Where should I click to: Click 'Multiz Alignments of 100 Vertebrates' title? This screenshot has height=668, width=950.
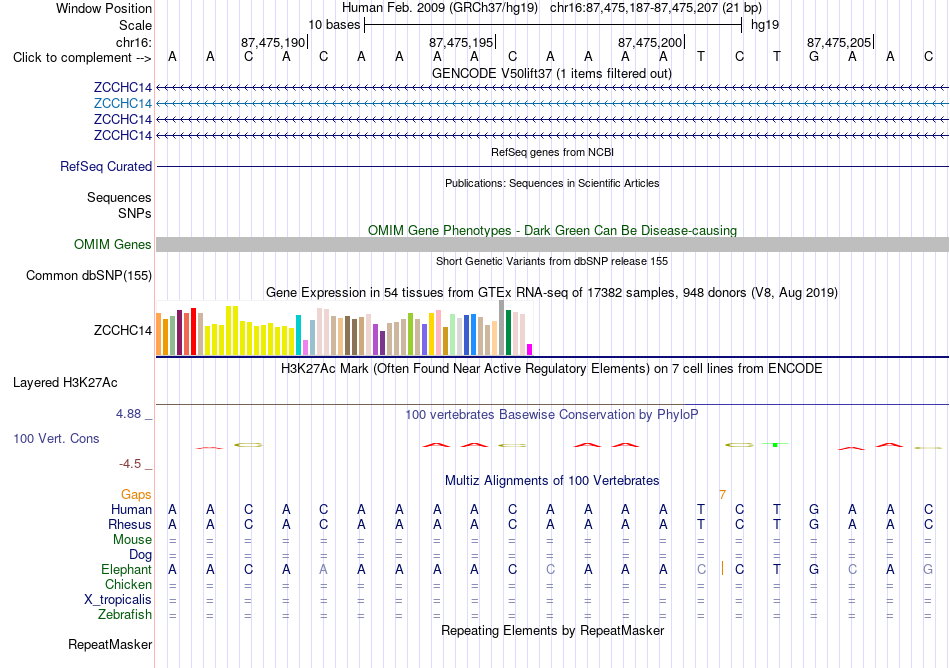[x=552, y=480]
